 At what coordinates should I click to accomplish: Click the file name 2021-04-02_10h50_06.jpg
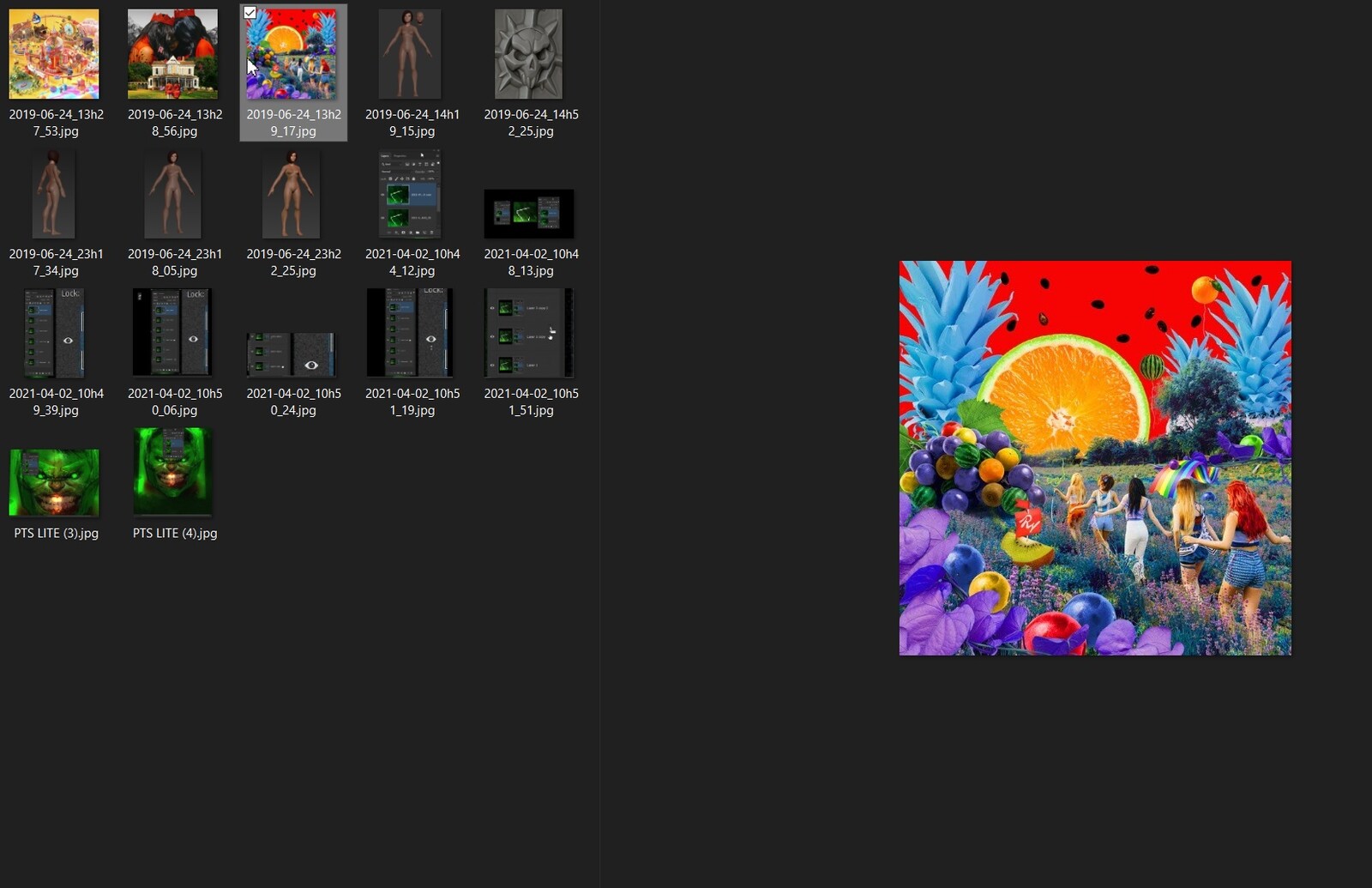175,402
